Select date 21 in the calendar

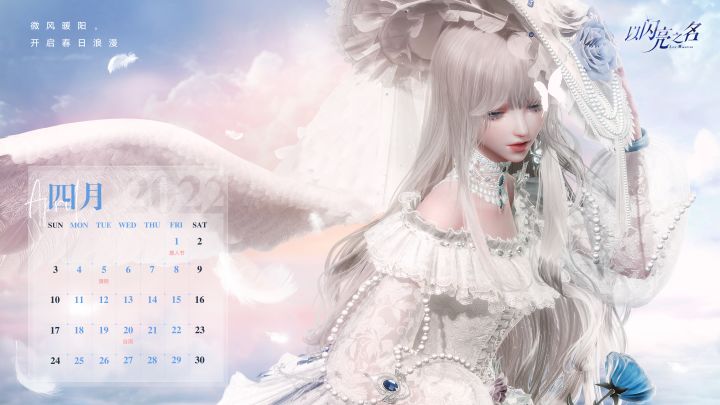coord(152,330)
